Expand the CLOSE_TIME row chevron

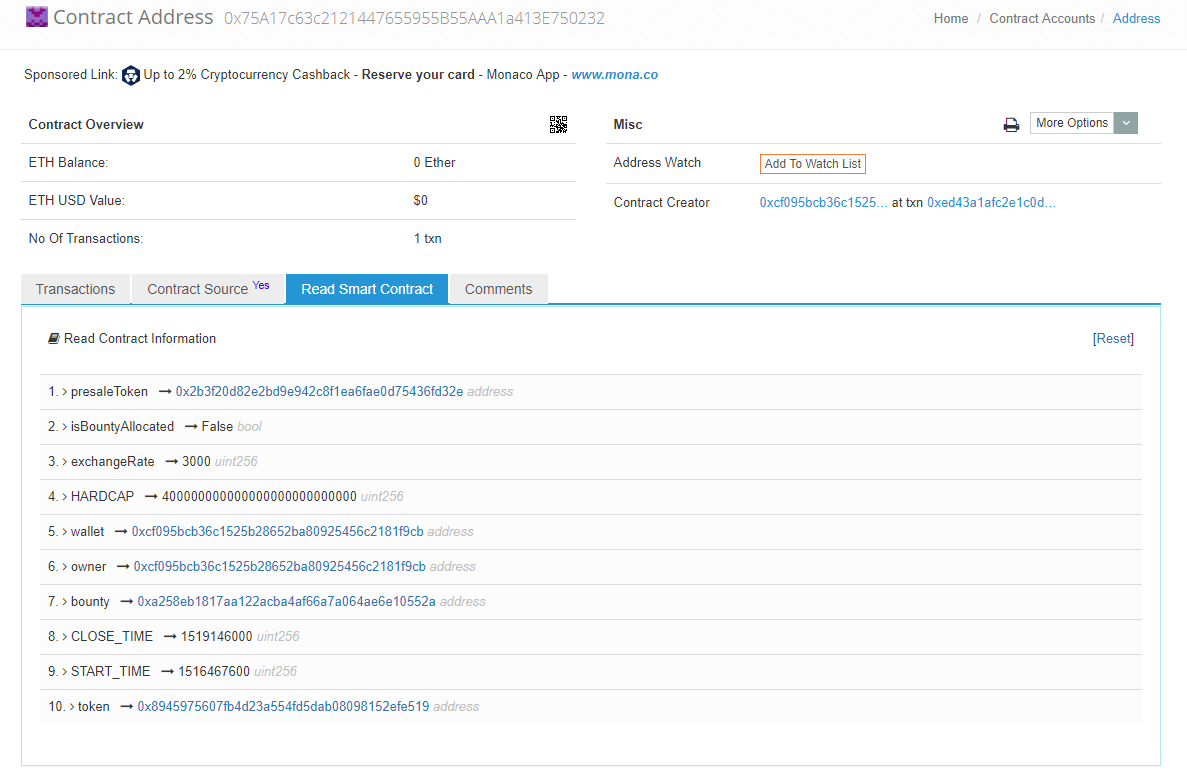64,636
